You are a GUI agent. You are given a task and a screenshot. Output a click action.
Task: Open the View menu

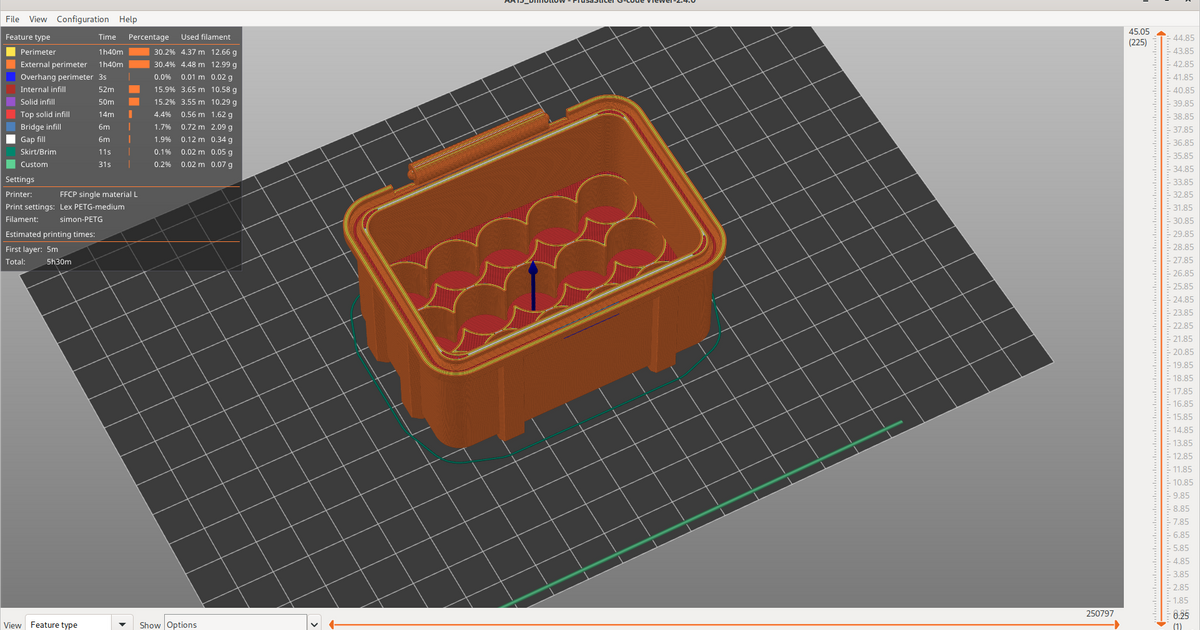point(38,19)
